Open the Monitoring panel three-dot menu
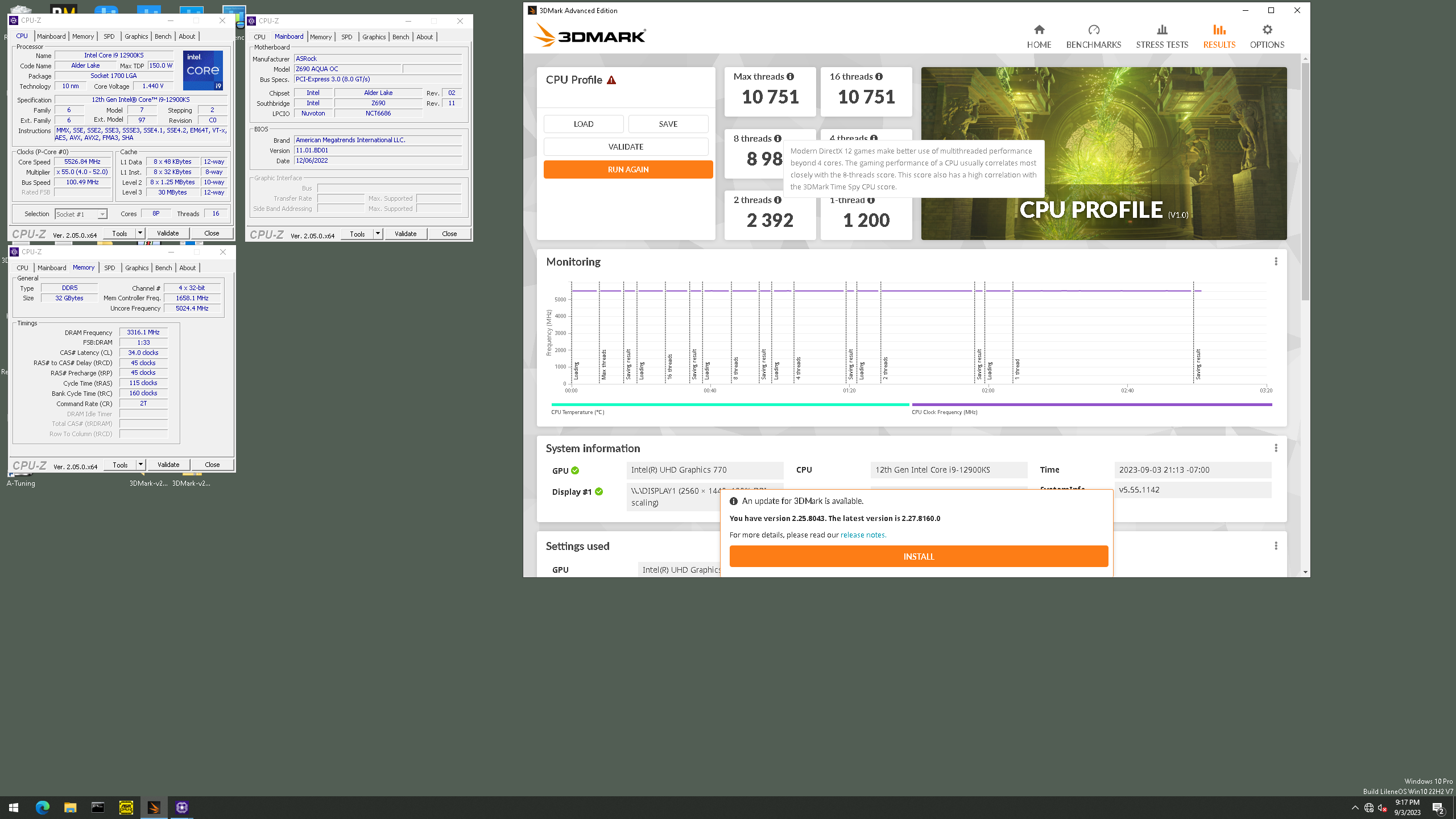The height and width of the screenshot is (819, 1456). click(x=1276, y=262)
